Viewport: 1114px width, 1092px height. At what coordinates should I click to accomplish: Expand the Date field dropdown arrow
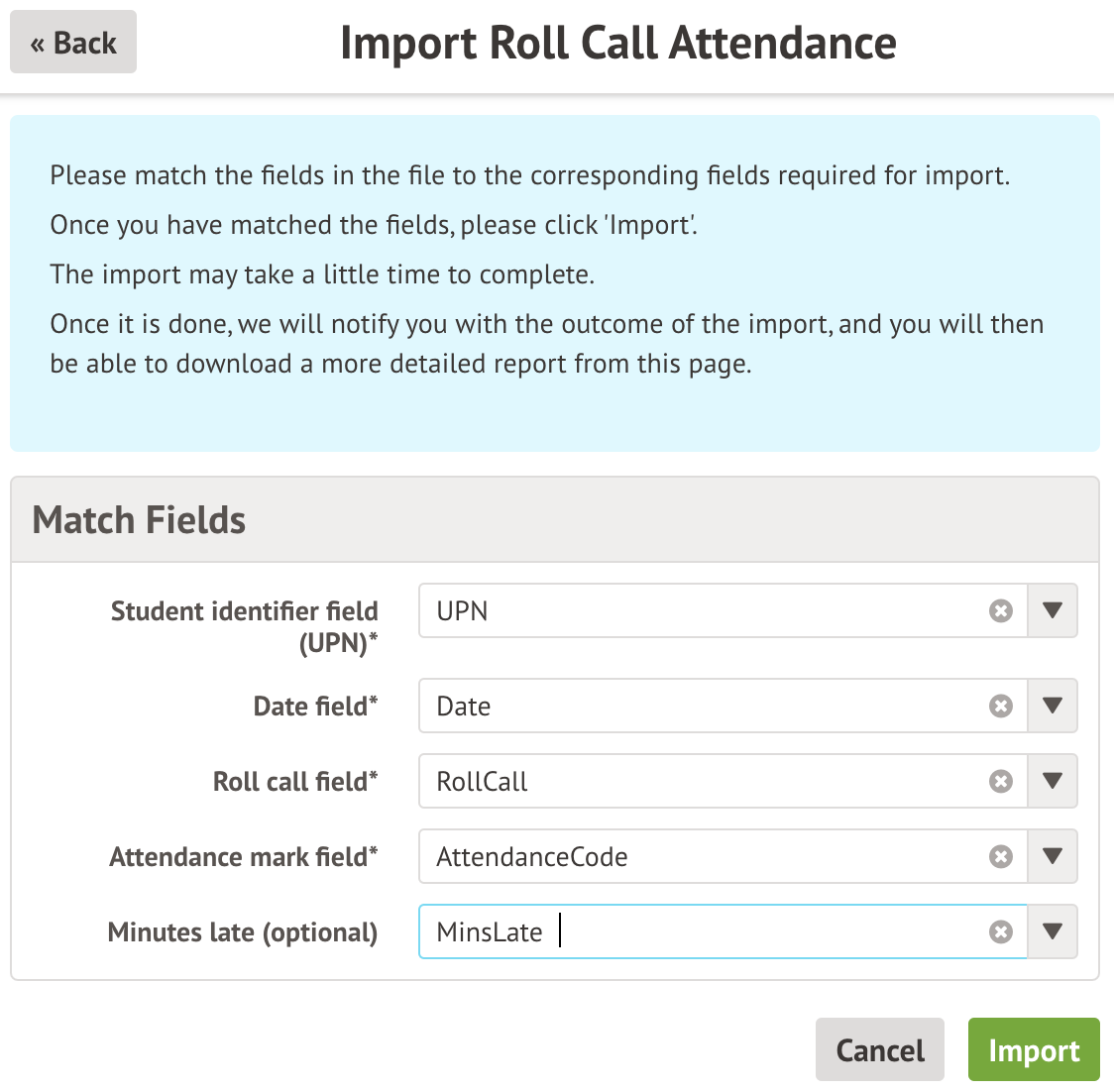click(x=1053, y=706)
